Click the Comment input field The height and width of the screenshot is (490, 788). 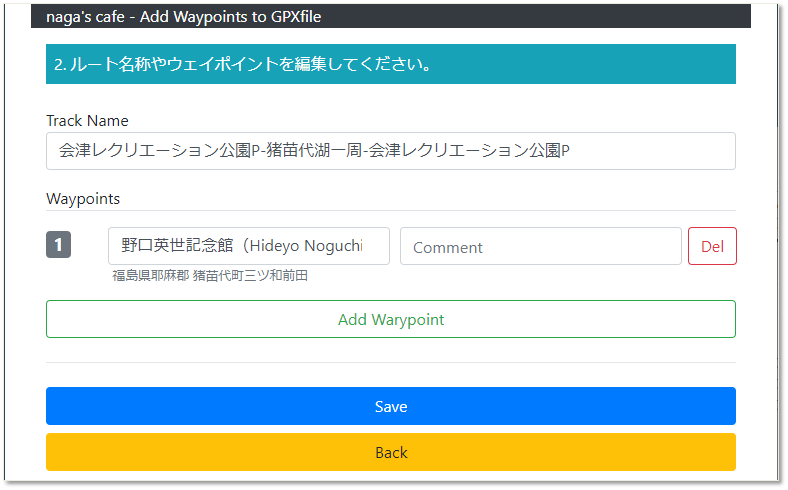(541, 246)
